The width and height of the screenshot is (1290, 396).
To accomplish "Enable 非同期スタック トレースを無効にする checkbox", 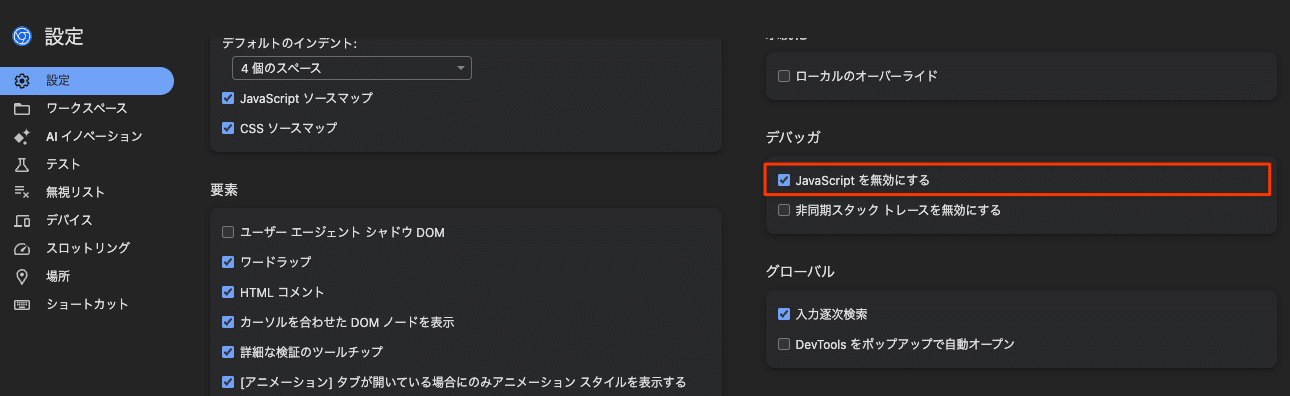I will pos(784,210).
